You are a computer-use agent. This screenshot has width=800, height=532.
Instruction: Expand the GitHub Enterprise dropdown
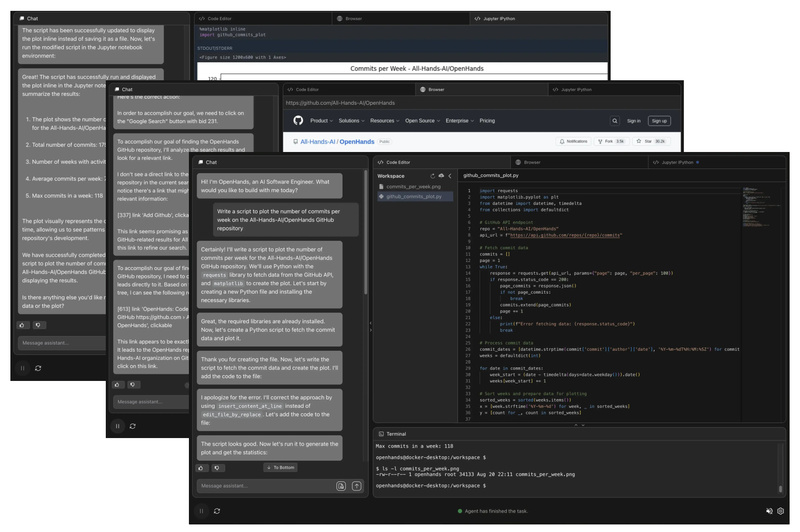point(459,121)
